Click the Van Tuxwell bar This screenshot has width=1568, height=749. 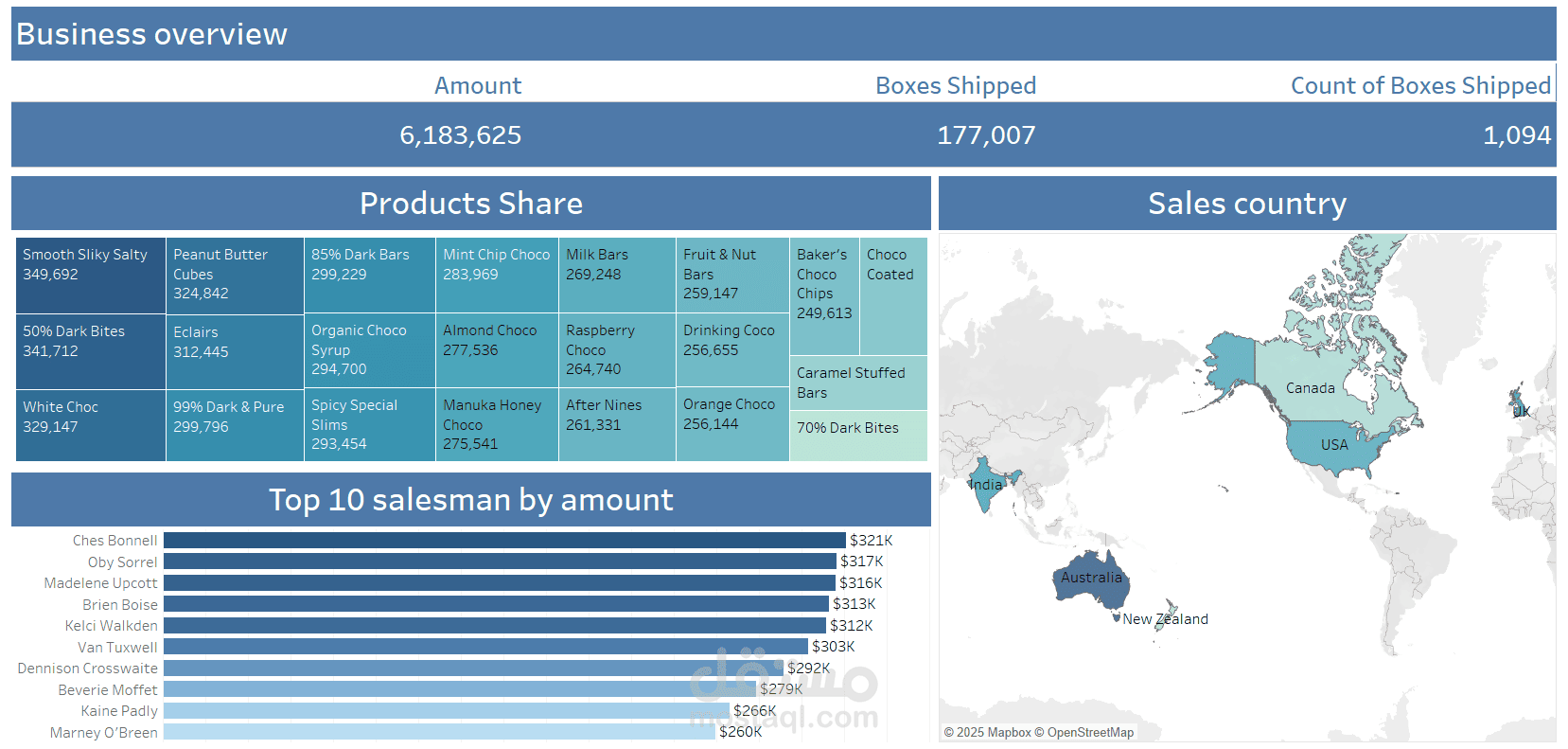(x=485, y=647)
